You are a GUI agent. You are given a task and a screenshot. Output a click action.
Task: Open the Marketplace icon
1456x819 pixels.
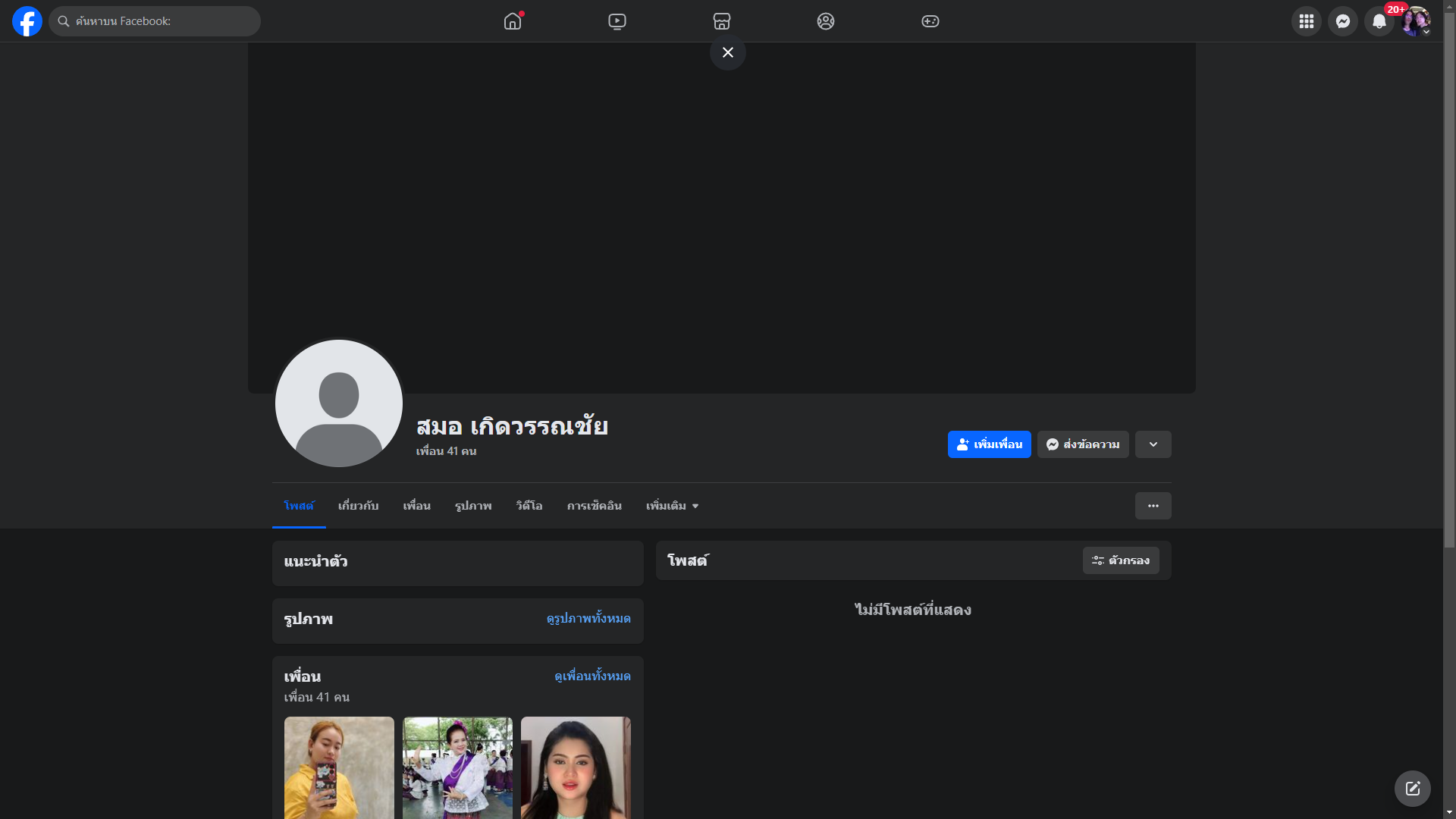pyautogui.click(x=722, y=21)
